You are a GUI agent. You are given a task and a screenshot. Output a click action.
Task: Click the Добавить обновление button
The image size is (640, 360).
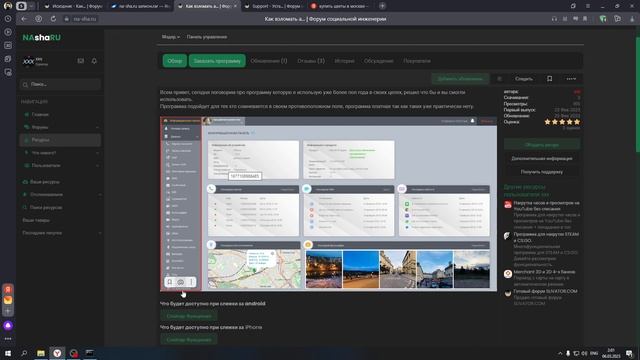pos(460,79)
